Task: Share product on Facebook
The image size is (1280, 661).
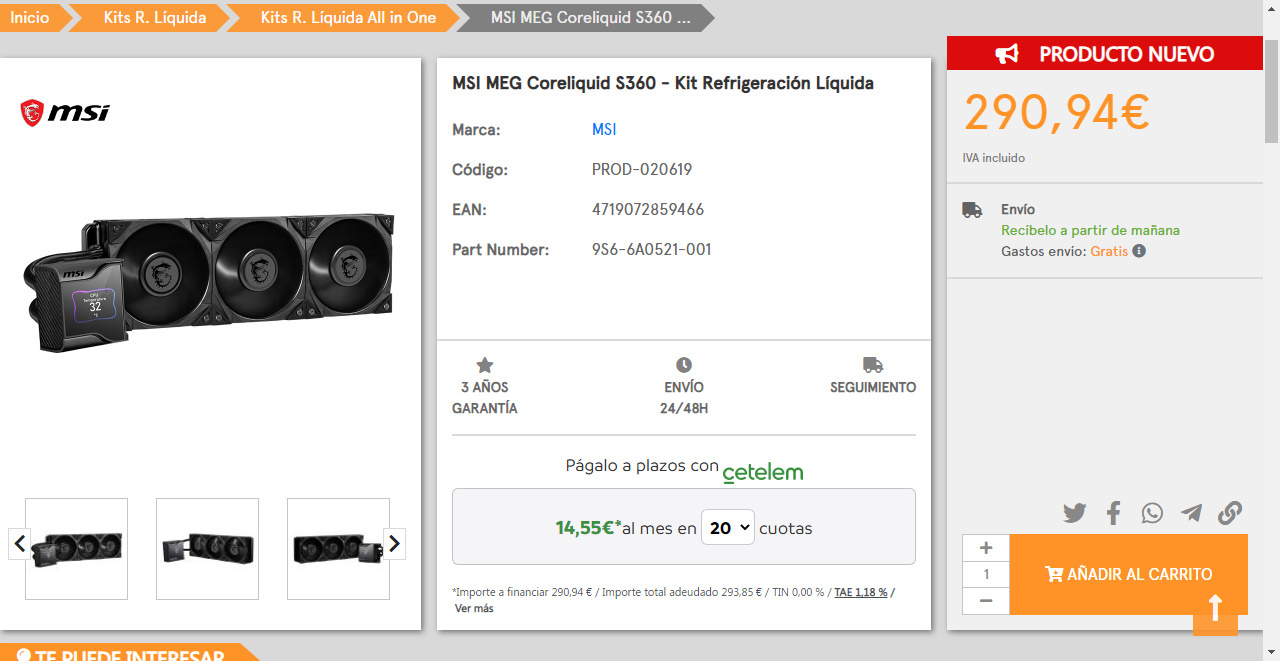Action: (1113, 514)
